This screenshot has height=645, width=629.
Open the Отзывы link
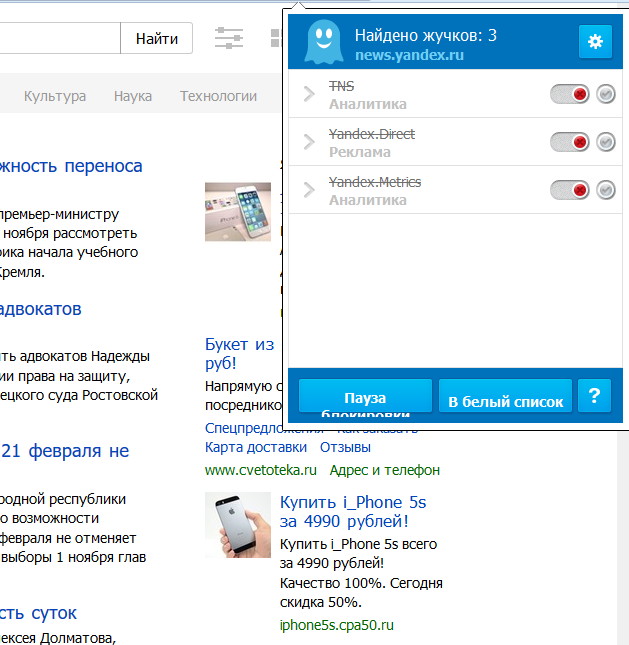(346, 447)
